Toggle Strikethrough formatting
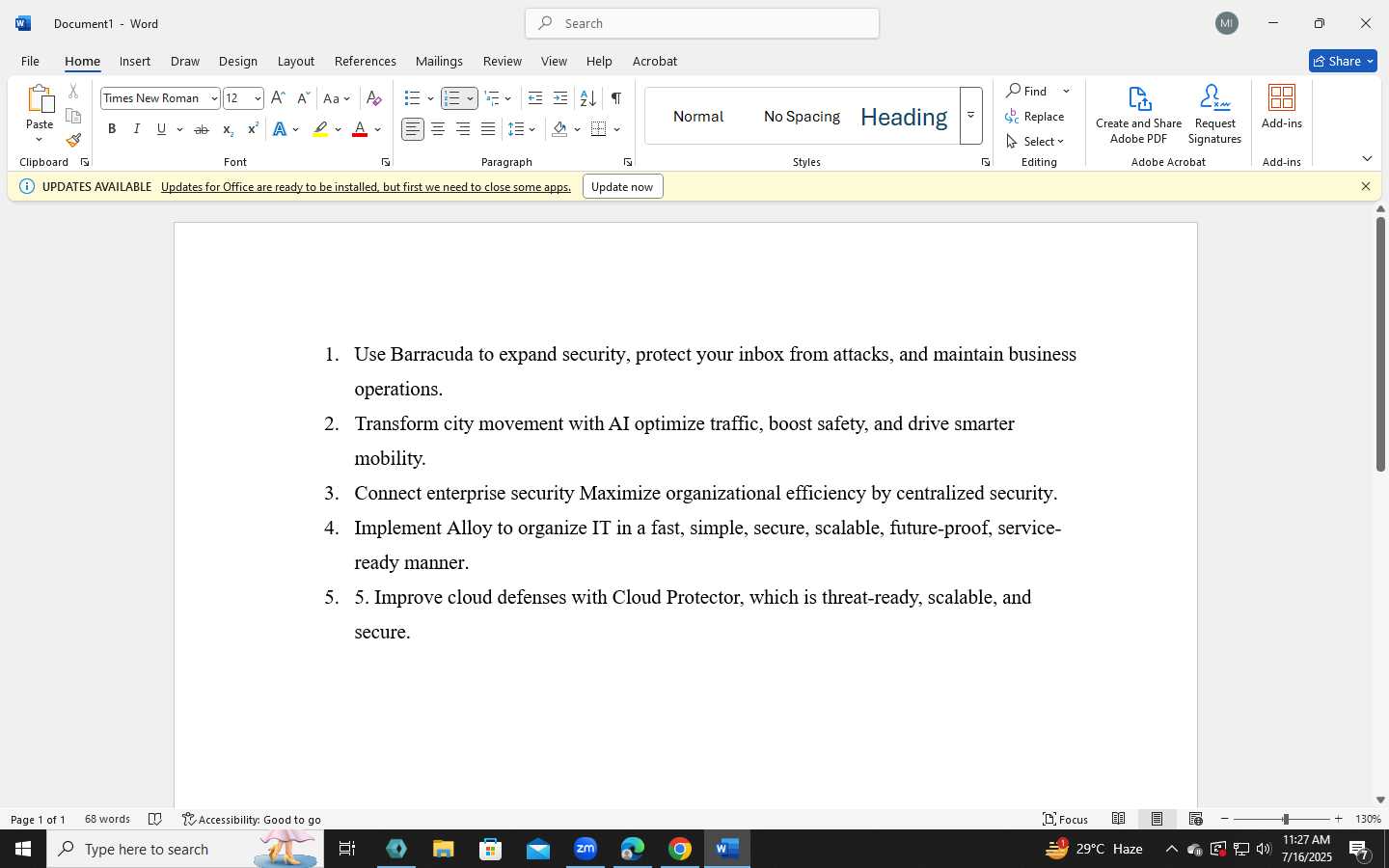This screenshot has width=1389, height=868. tap(202, 129)
